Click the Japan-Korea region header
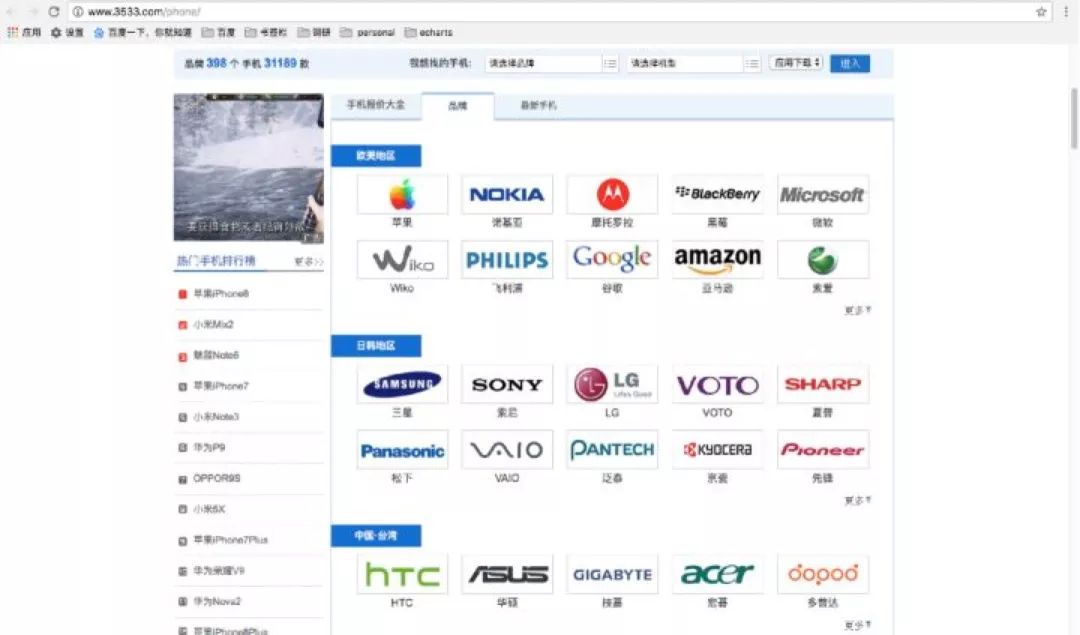The image size is (1080, 635). tap(376, 346)
